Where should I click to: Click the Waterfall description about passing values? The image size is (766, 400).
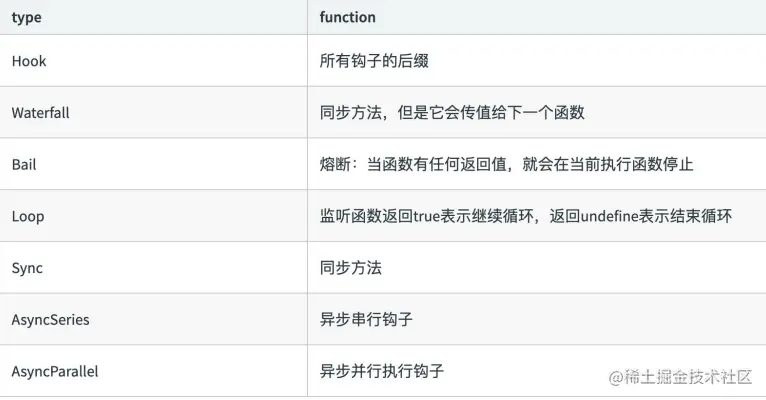pos(452,113)
